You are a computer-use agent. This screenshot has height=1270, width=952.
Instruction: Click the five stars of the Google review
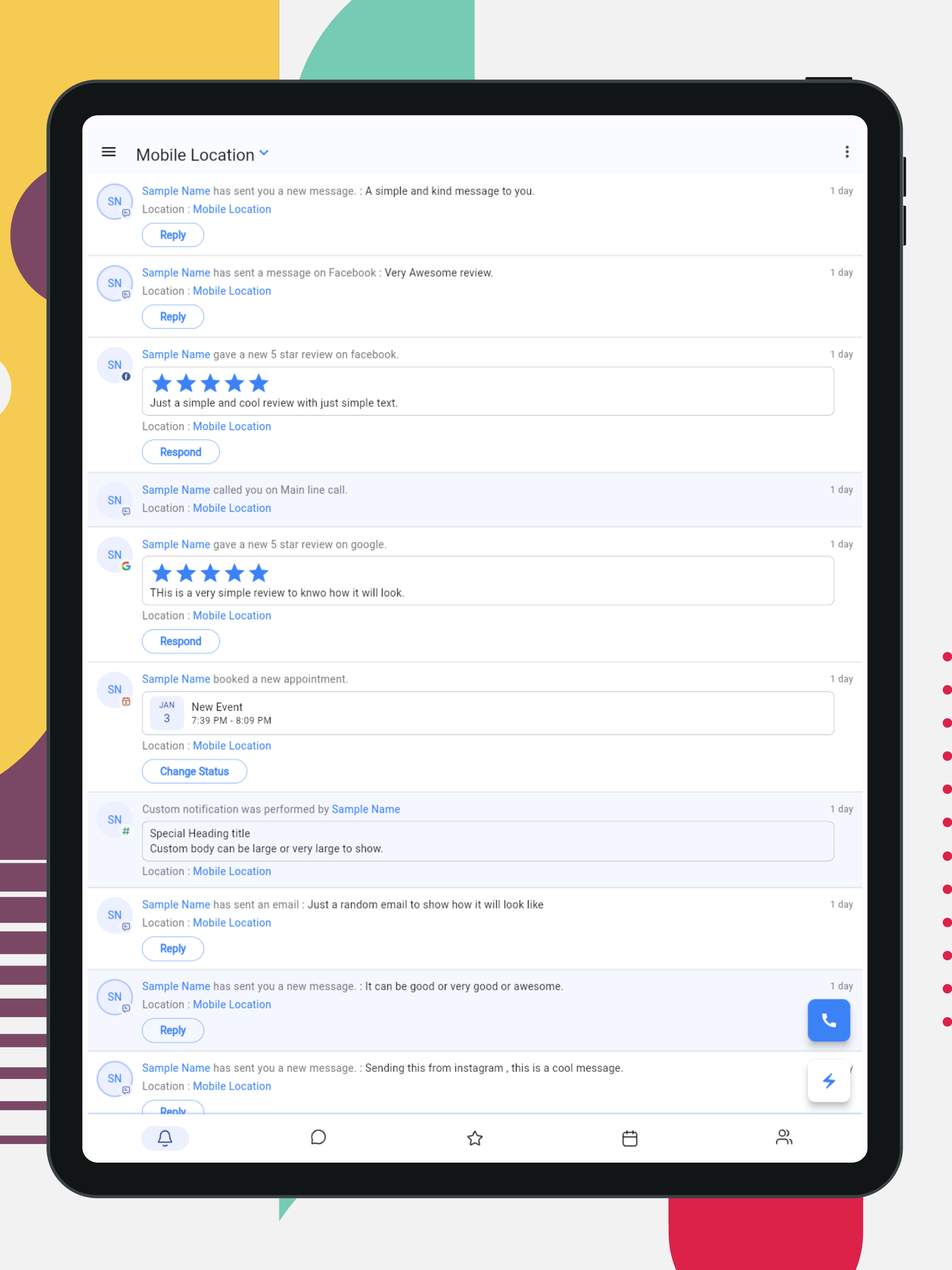coord(210,572)
